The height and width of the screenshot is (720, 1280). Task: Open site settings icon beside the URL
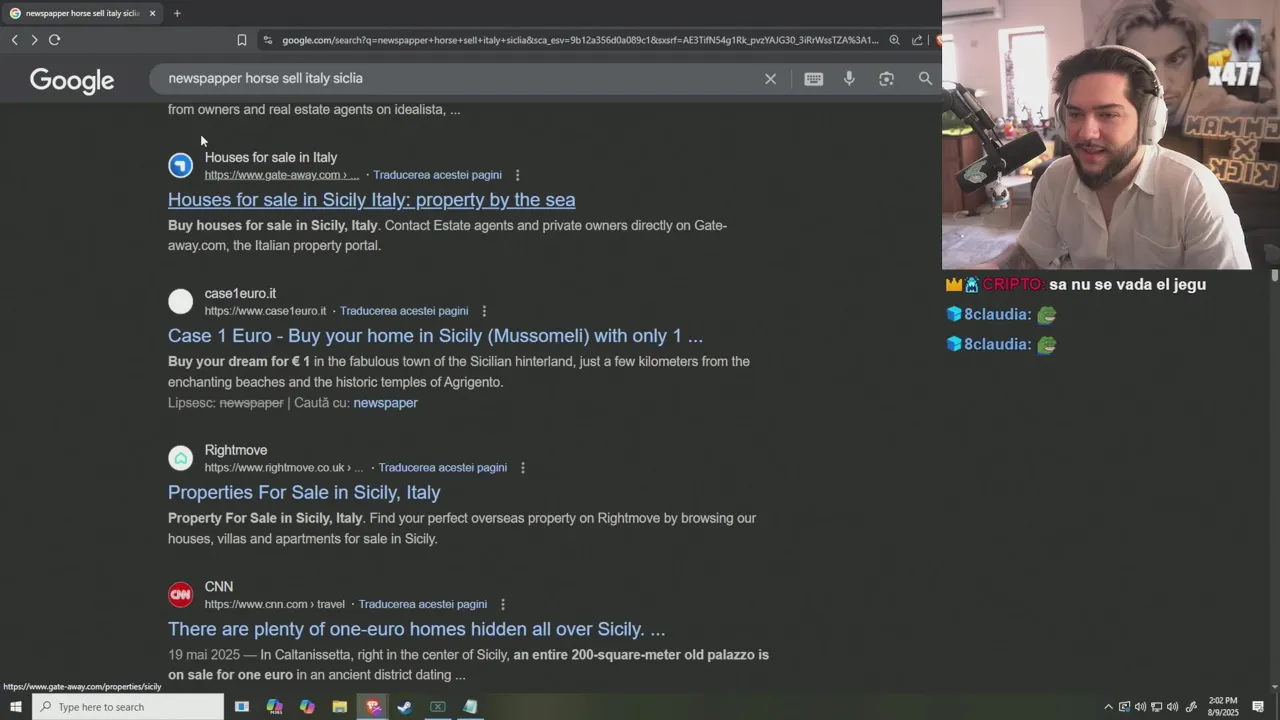tap(267, 40)
